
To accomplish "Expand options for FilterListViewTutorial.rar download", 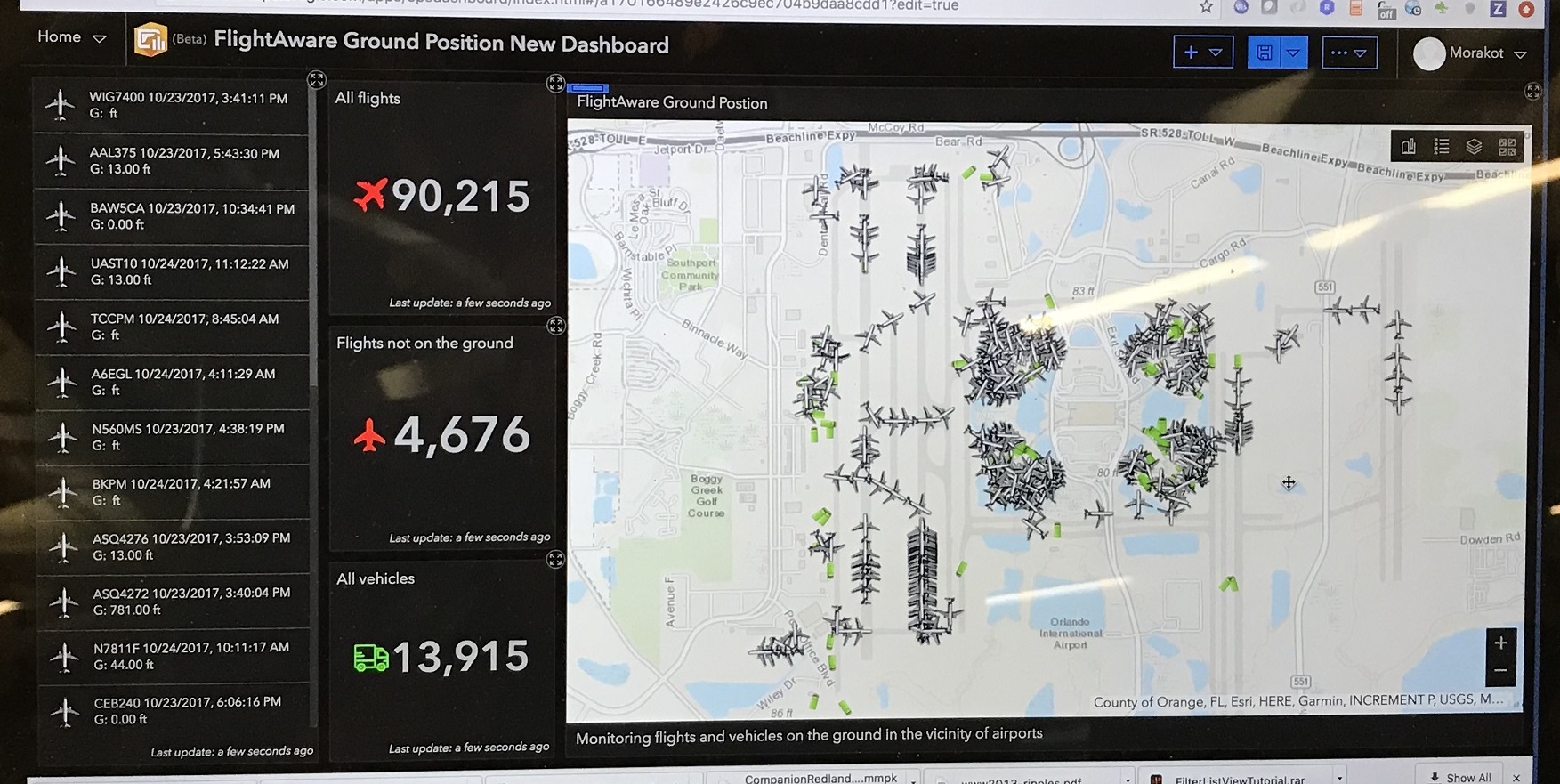I will pos(1339,778).
